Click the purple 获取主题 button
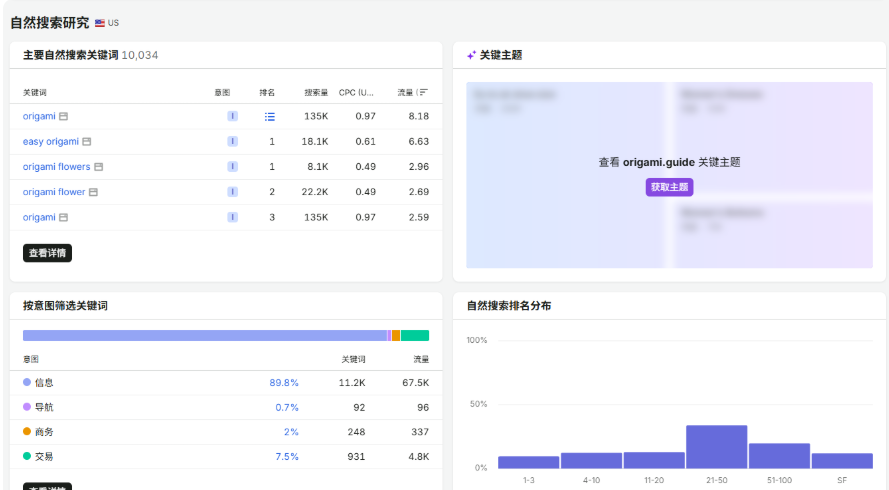 (x=669, y=187)
